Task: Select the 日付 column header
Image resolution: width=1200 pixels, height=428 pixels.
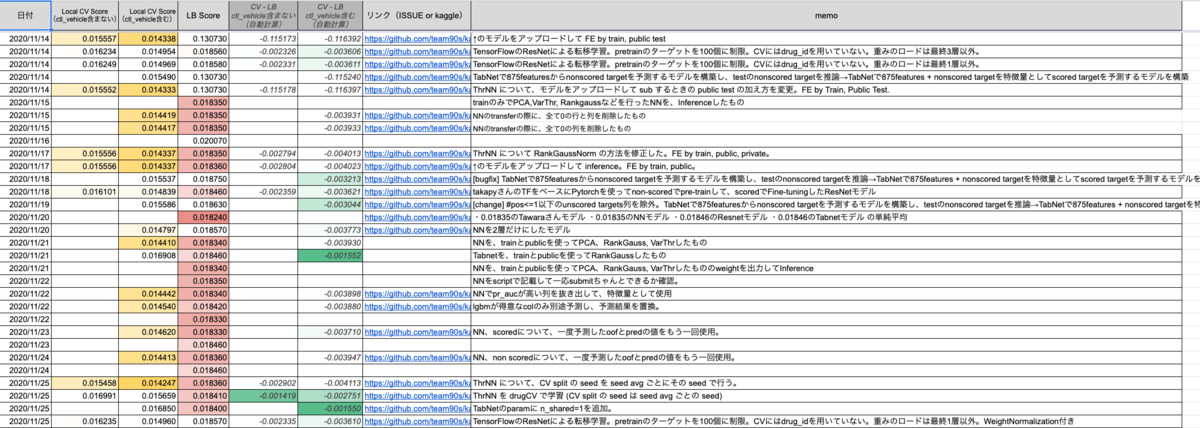Action: (23, 16)
